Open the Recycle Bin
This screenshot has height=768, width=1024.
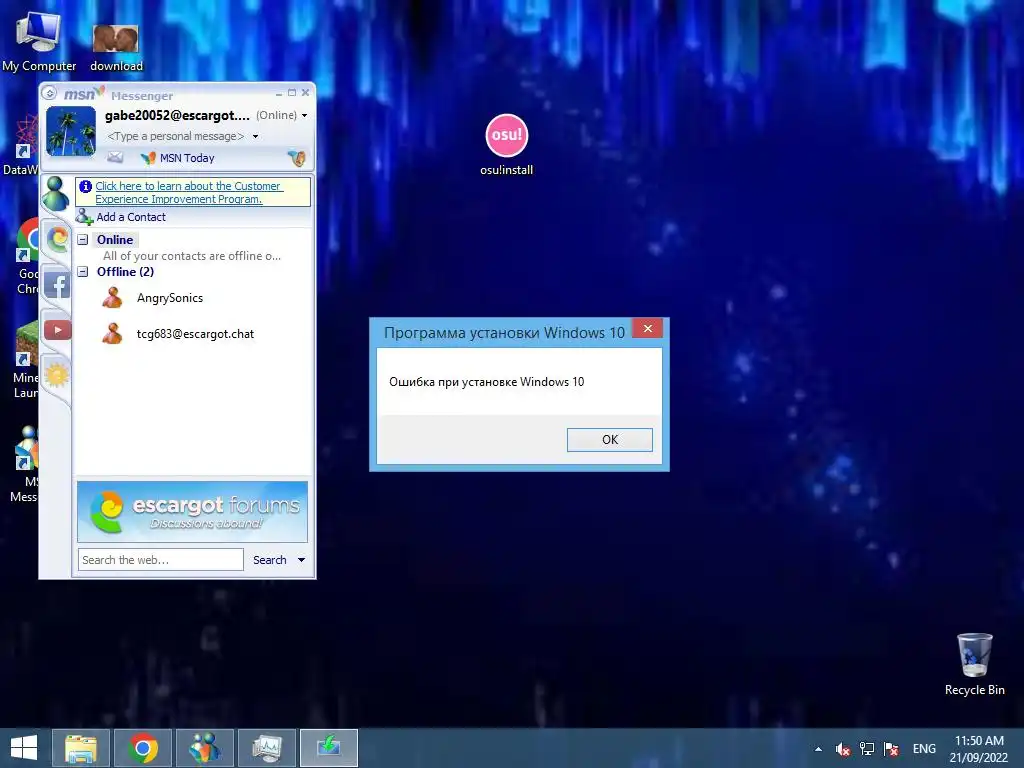click(974, 664)
